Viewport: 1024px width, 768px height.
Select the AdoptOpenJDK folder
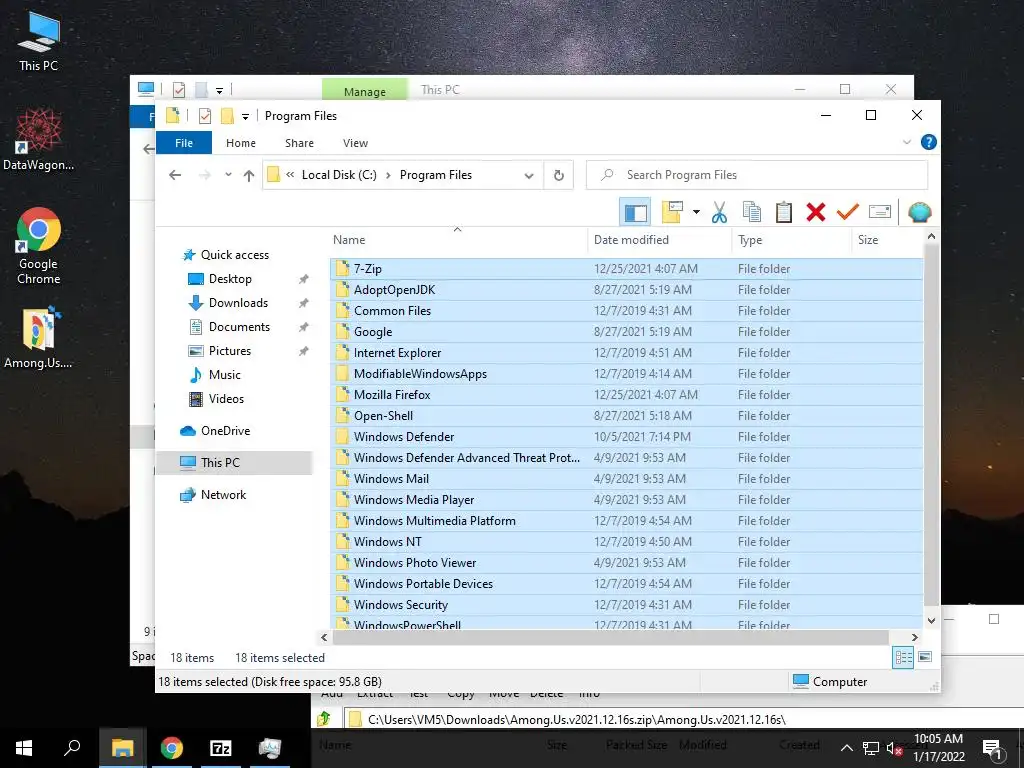[x=626, y=290]
